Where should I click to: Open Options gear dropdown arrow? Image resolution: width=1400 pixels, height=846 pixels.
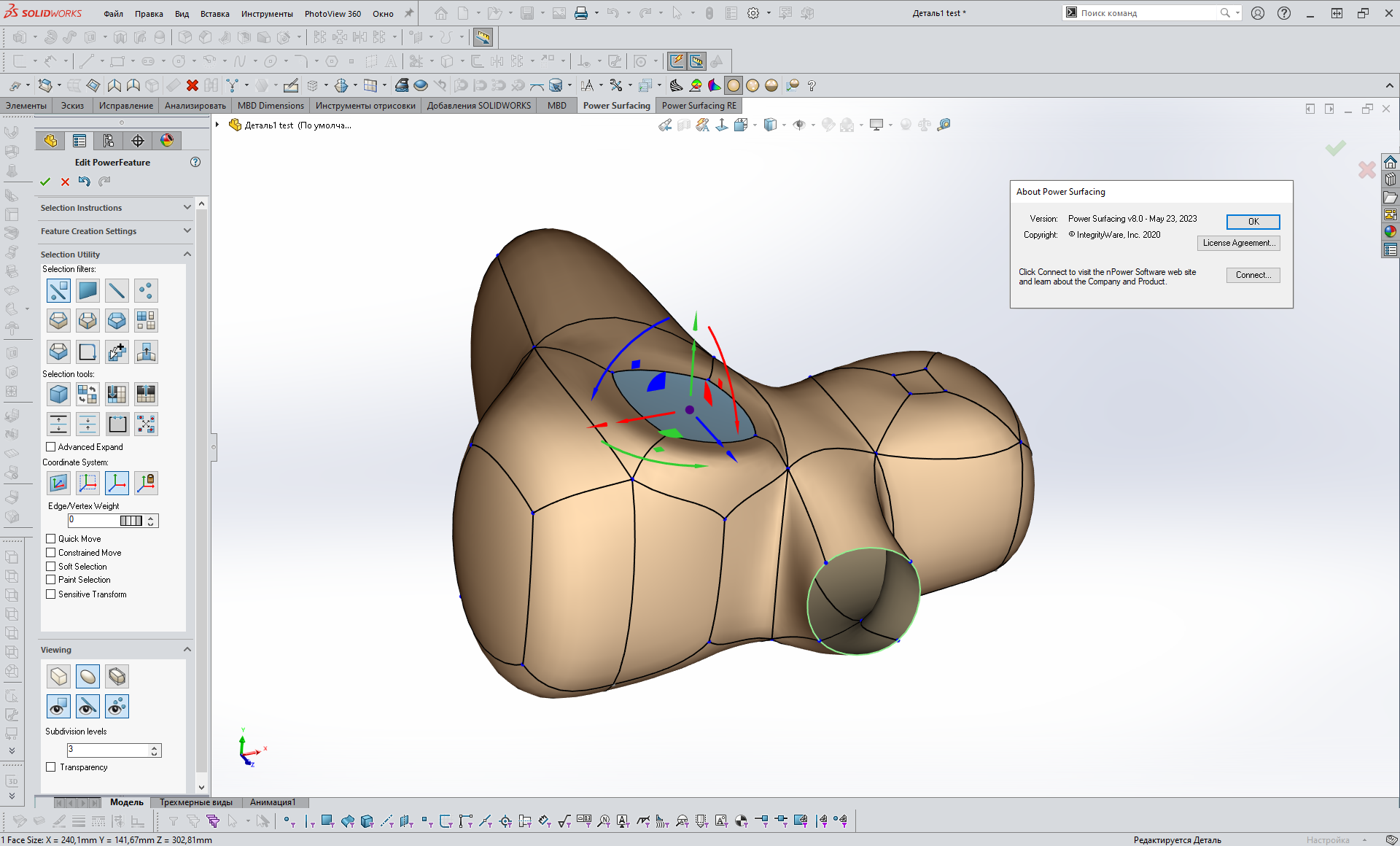(769, 13)
